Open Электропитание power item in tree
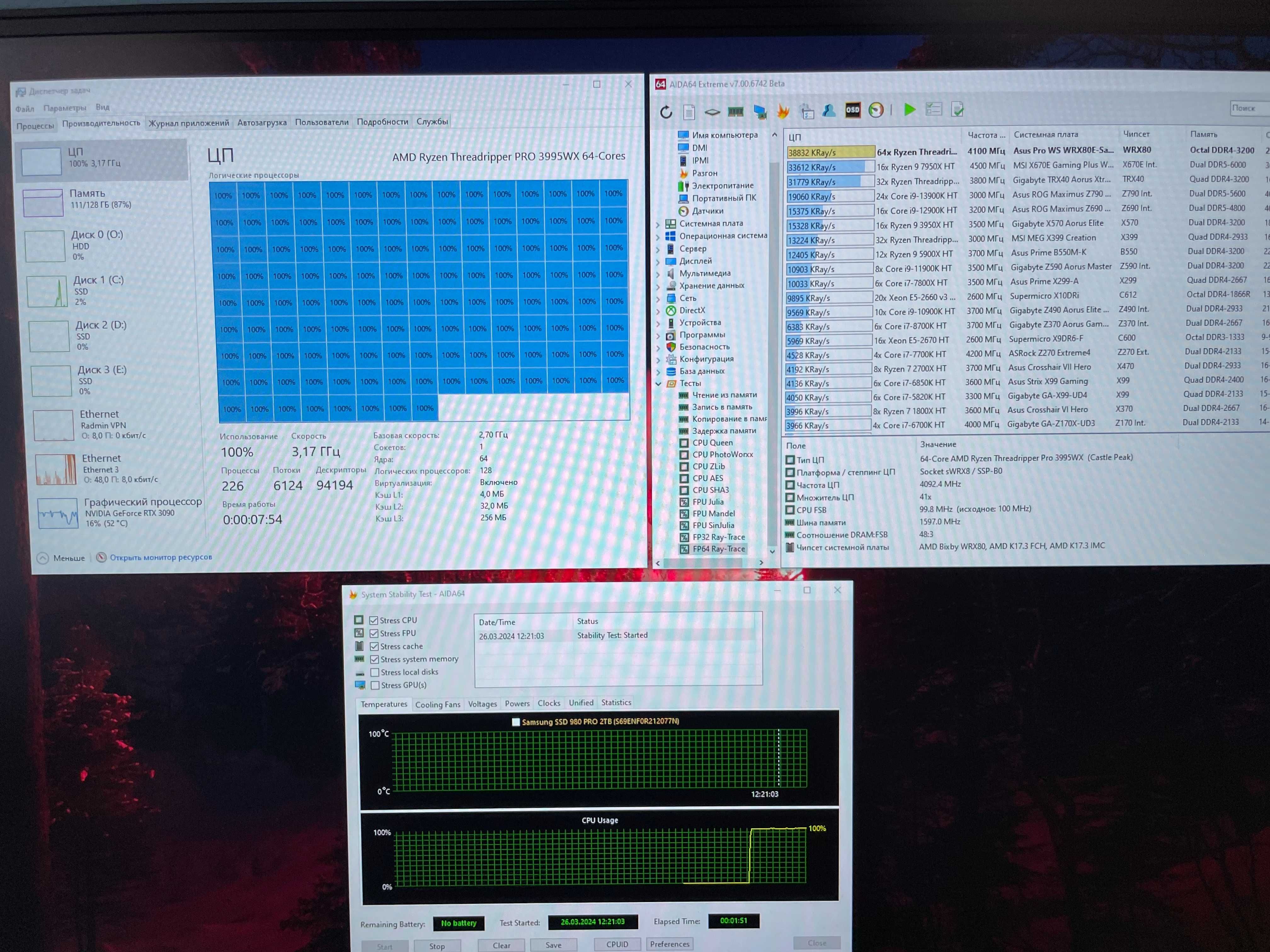Image resolution: width=1270 pixels, height=952 pixels. coord(722,185)
